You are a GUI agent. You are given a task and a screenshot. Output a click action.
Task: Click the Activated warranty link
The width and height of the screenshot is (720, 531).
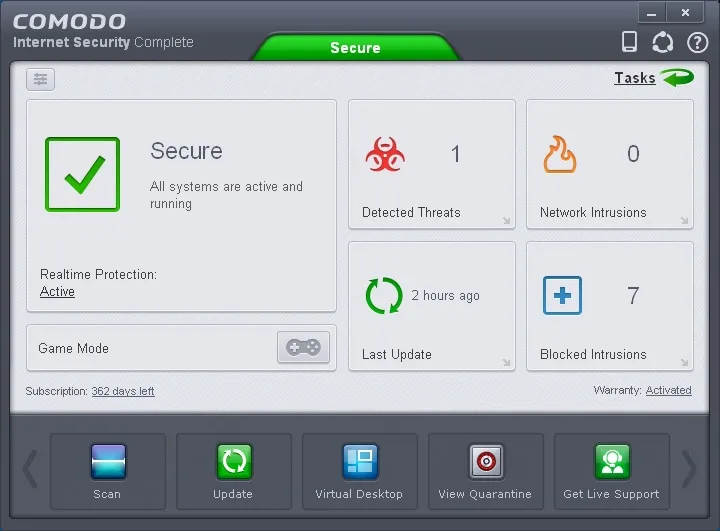(x=669, y=390)
